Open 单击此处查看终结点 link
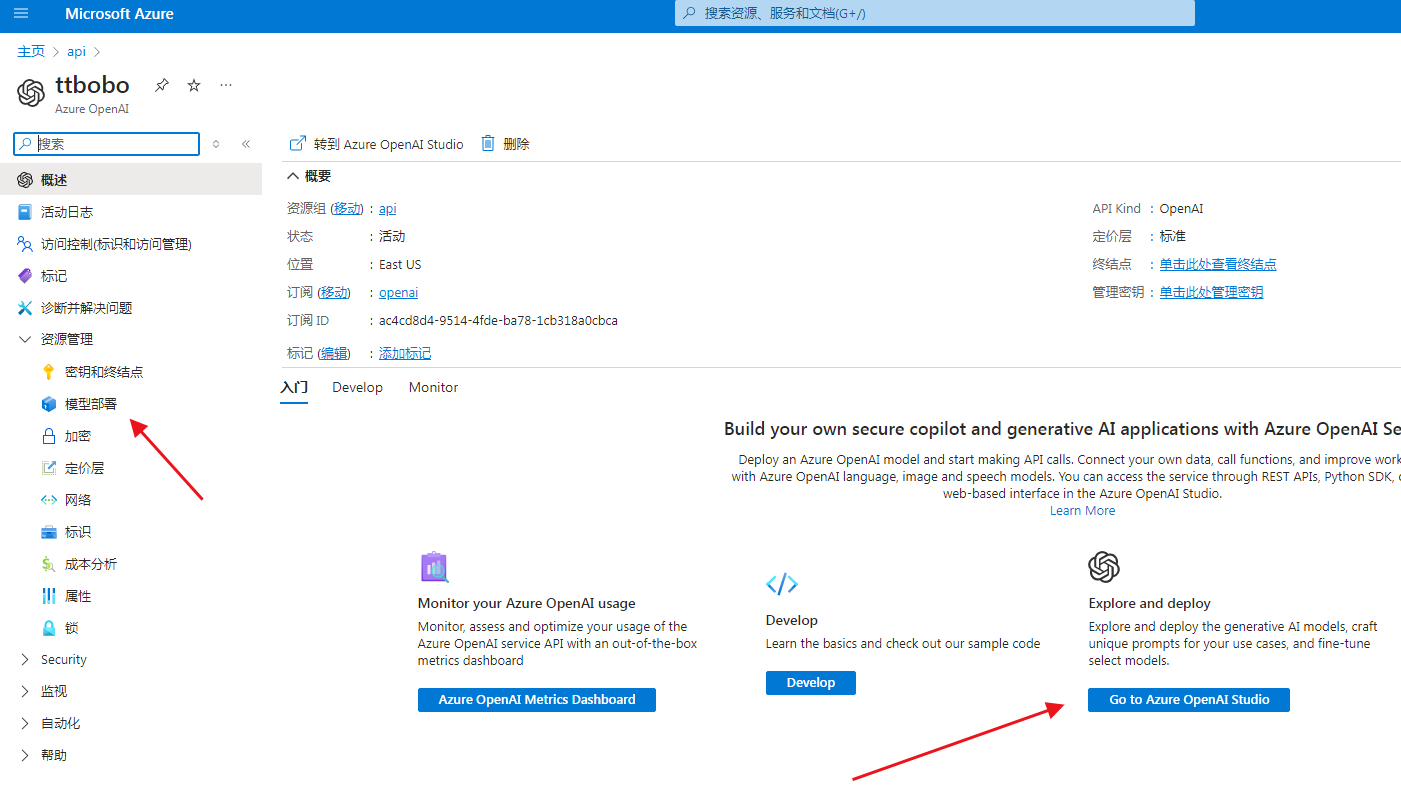The image size is (1401, 794). (x=1218, y=265)
